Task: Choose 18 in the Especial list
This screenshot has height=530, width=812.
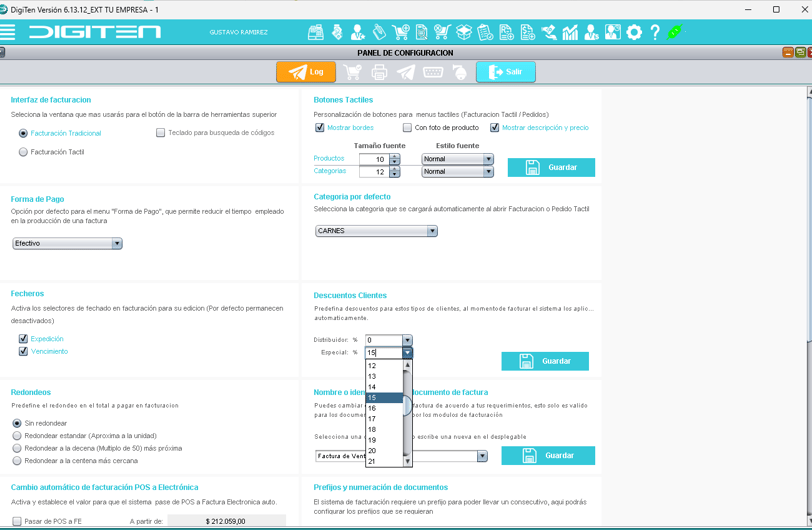Action: (384, 429)
